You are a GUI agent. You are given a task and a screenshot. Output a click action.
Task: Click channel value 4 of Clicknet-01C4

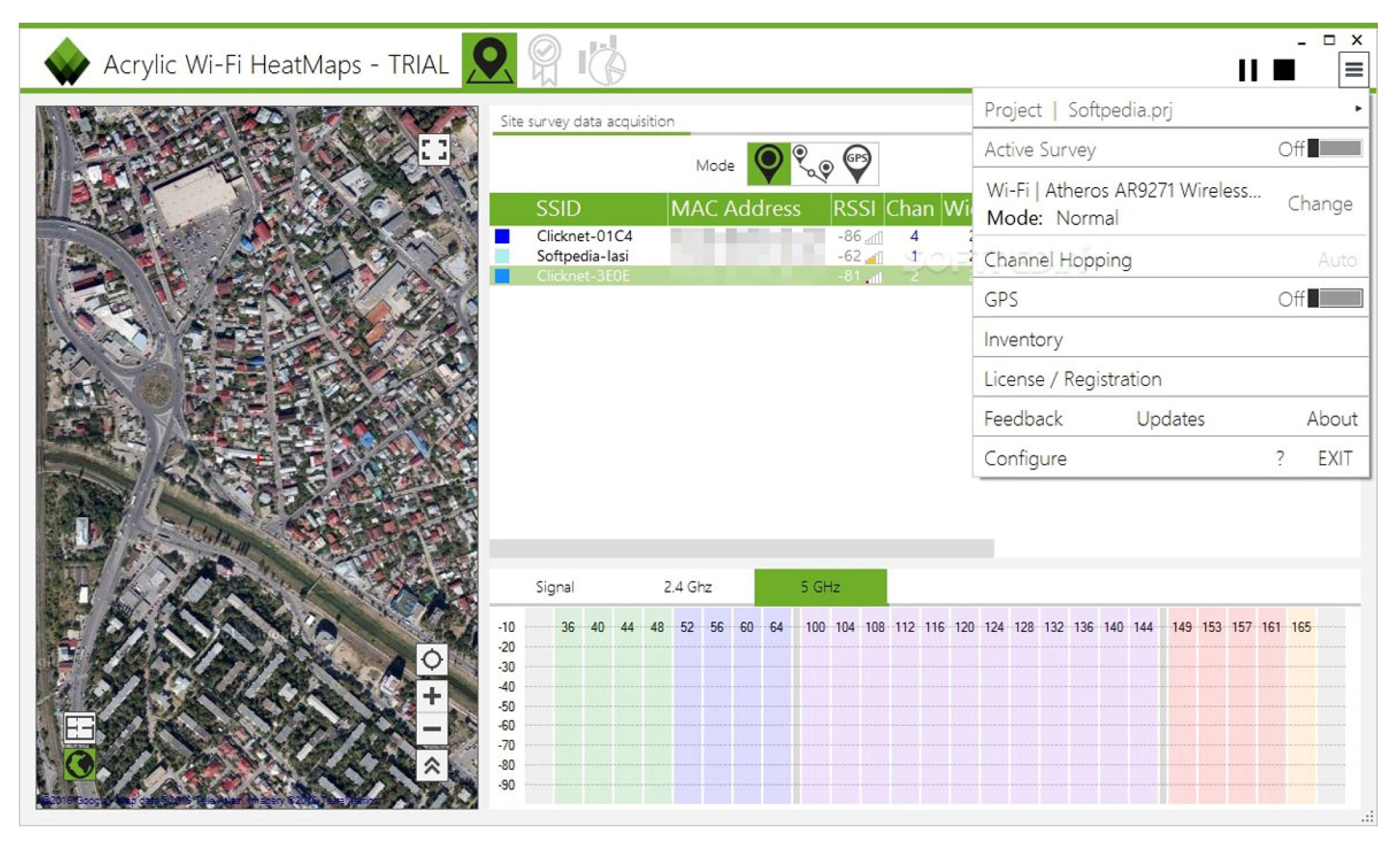click(x=914, y=236)
